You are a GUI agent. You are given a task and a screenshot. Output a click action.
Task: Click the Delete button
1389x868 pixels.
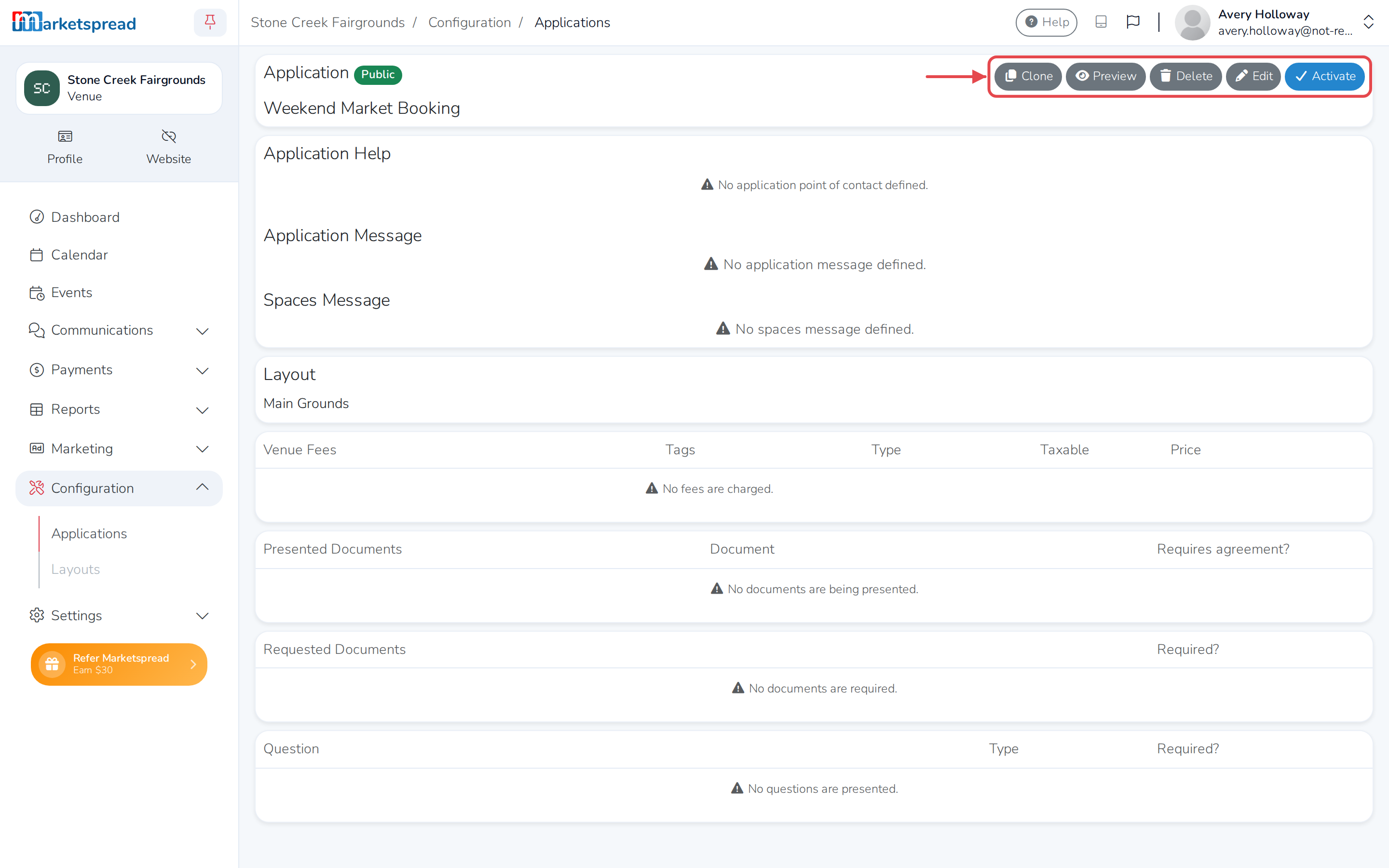tap(1185, 76)
